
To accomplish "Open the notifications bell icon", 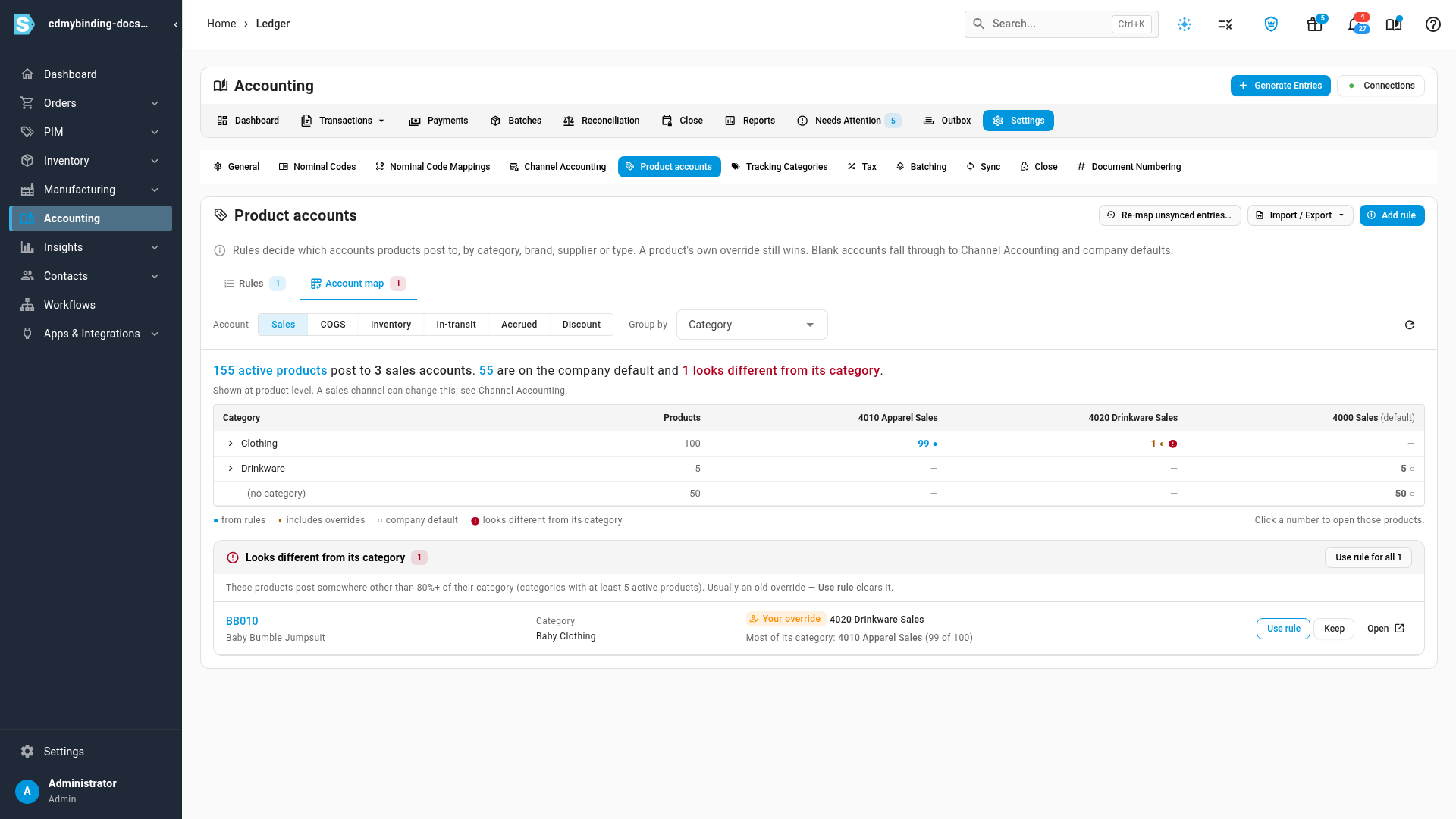I will point(1355,24).
